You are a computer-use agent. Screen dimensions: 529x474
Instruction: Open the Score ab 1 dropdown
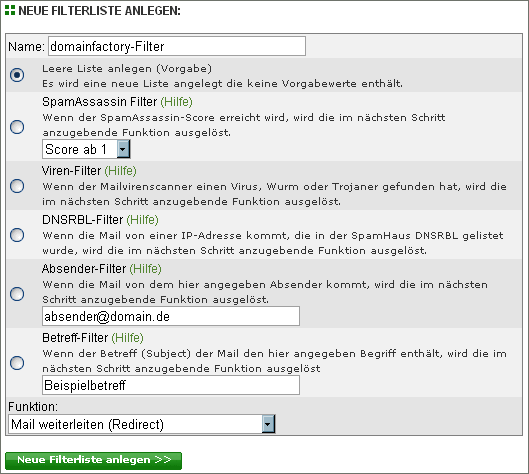[86, 149]
